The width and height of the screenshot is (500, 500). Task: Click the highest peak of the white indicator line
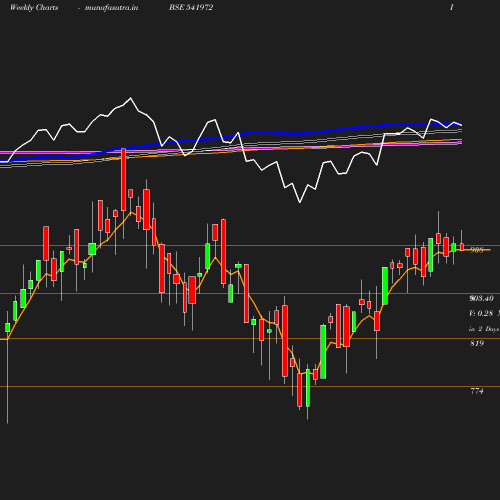(130, 98)
